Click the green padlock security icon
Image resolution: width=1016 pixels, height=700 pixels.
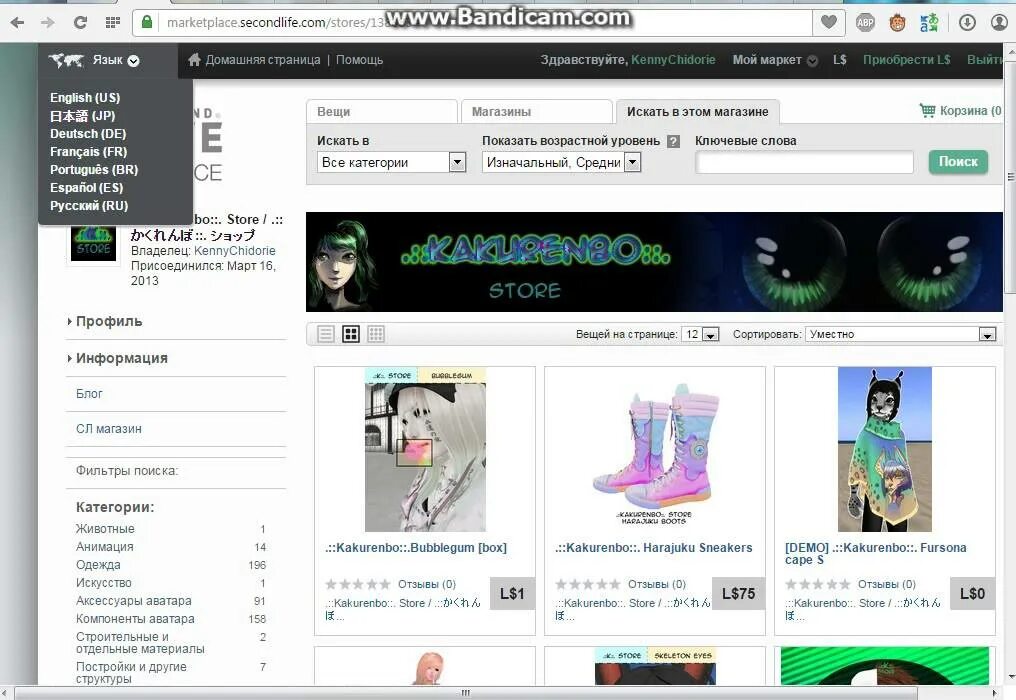click(147, 22)
